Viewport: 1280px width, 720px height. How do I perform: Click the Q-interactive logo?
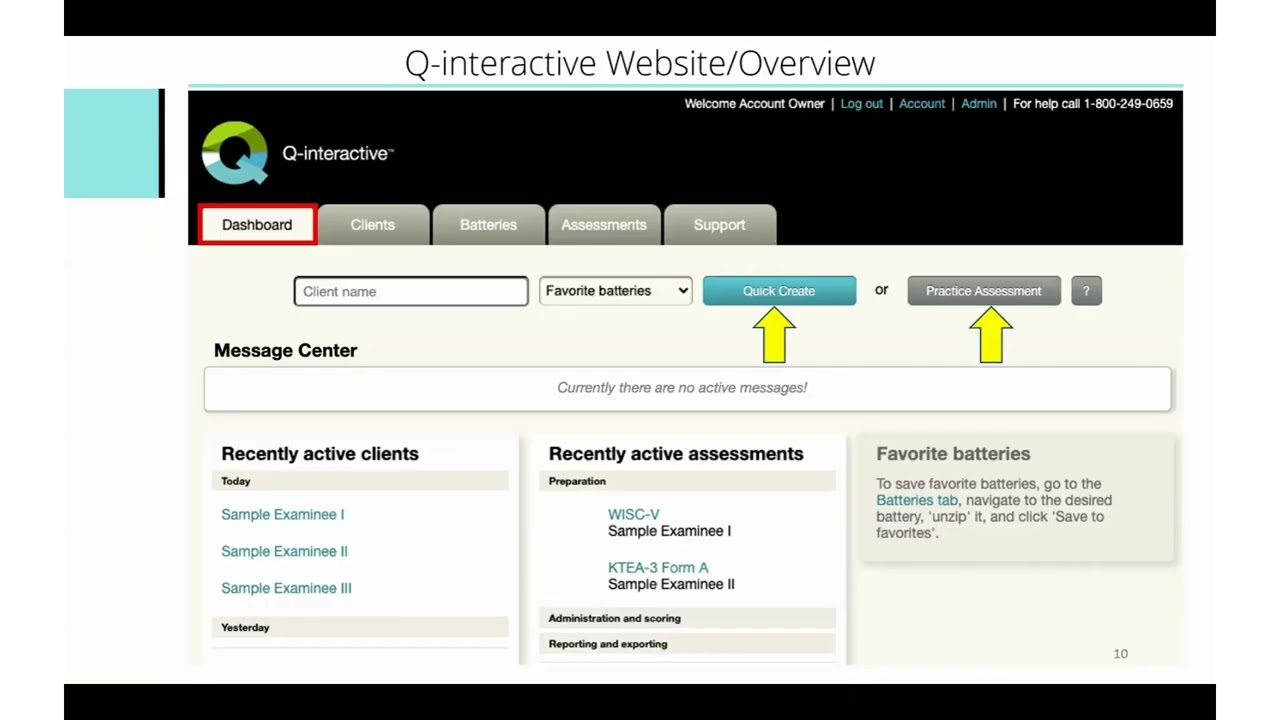pyautogui.click(x=235, y=153)
